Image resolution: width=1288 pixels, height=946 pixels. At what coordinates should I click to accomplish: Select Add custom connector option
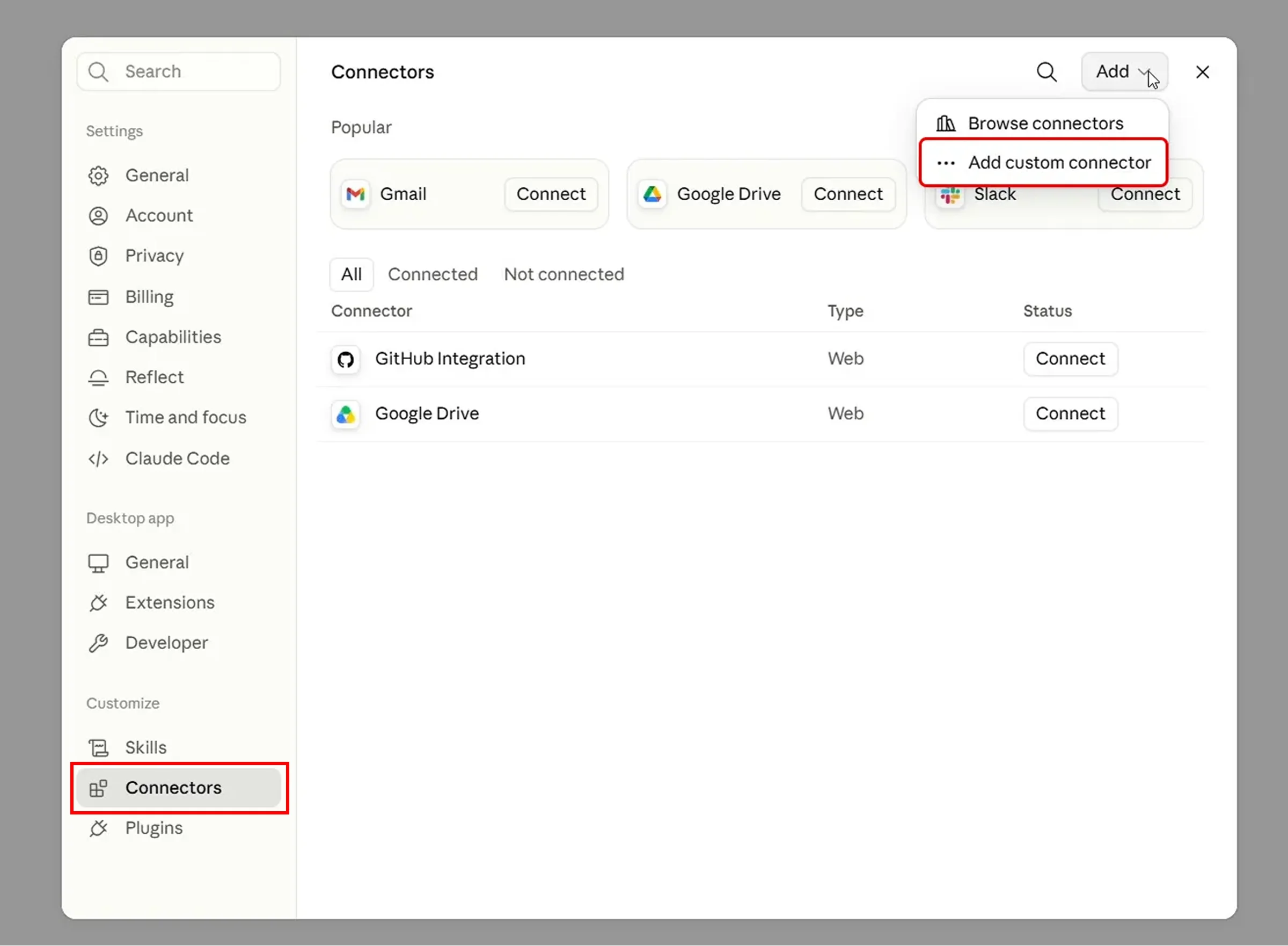click(1043, 163)
